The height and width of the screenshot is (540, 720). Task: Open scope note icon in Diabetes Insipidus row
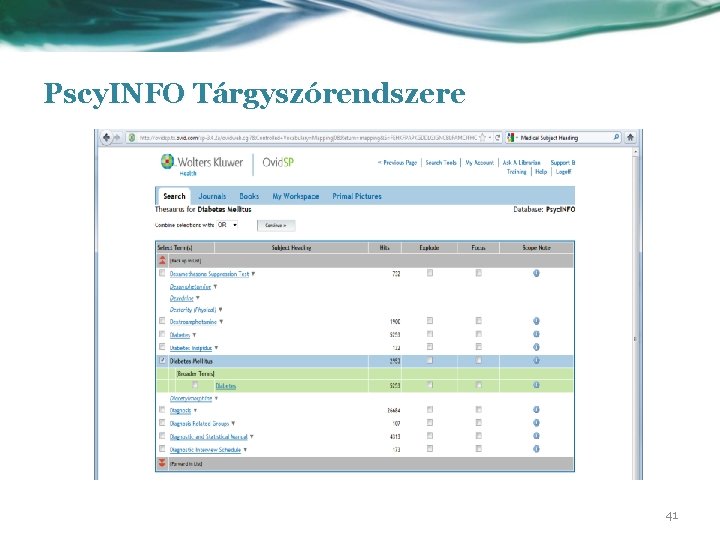click(536, 347)
